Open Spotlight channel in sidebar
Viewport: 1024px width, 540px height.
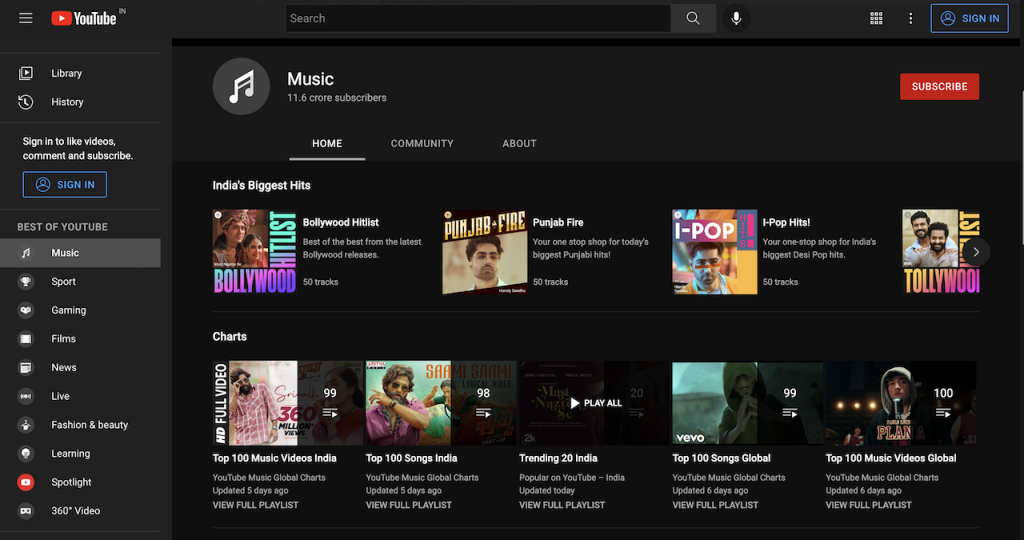click(x=80, y=483)
